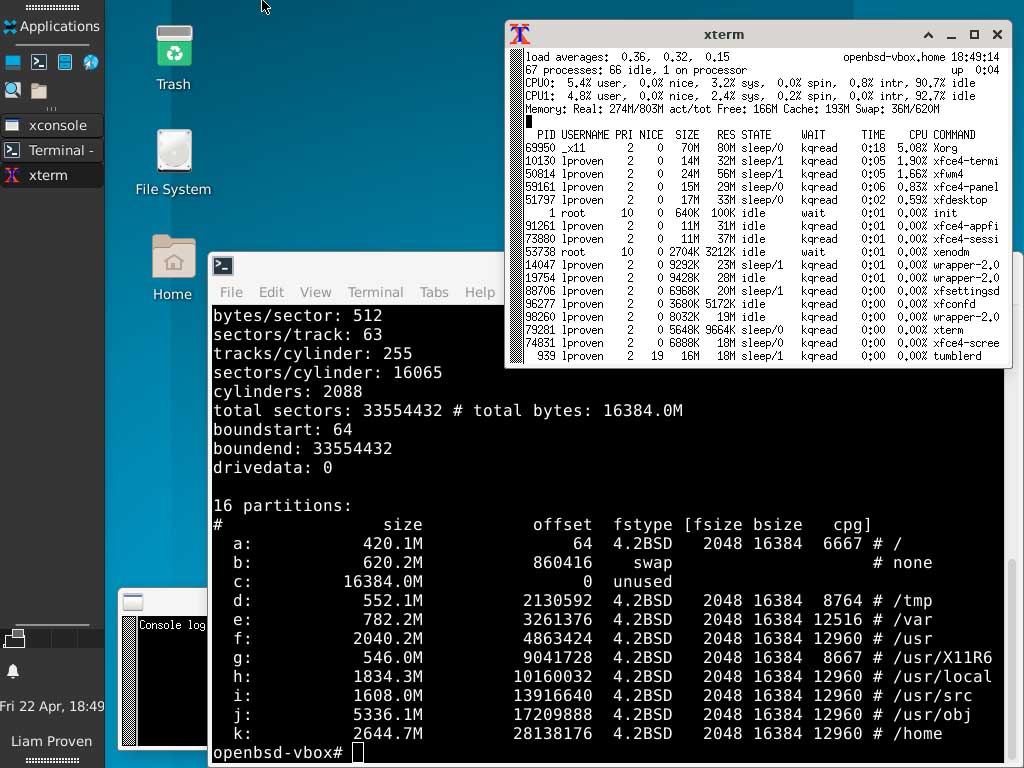The image size is (1024, 768).
Task: Open the File menu in Terminal
Action: coord(231,292)
